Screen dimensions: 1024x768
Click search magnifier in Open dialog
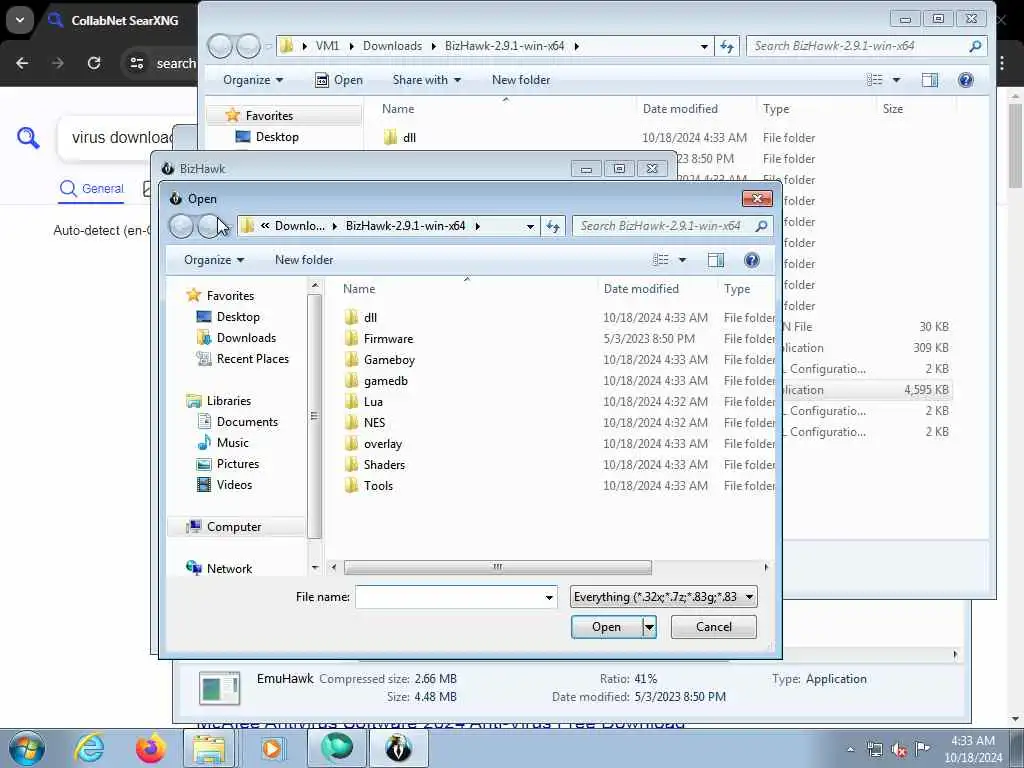click(761, 226)
